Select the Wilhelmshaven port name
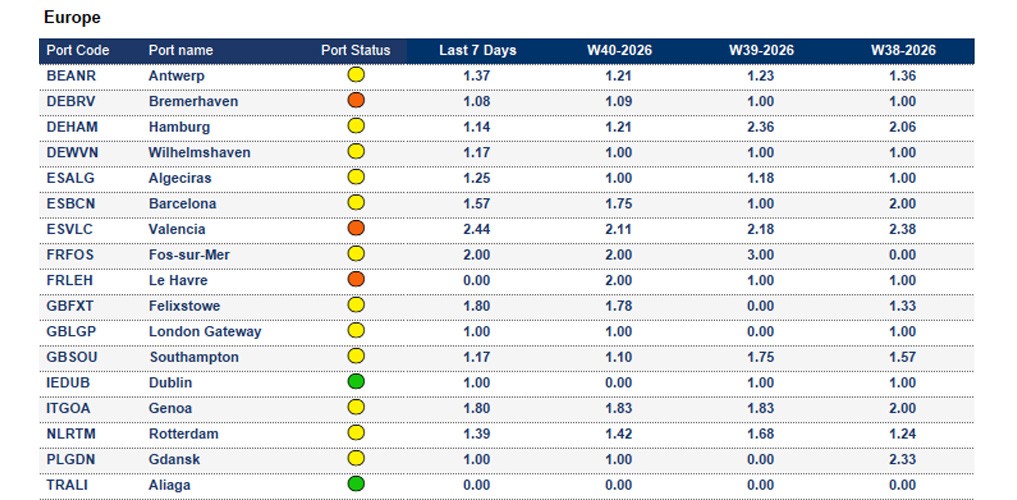The image size is (1017, 500). coord(200,152)
